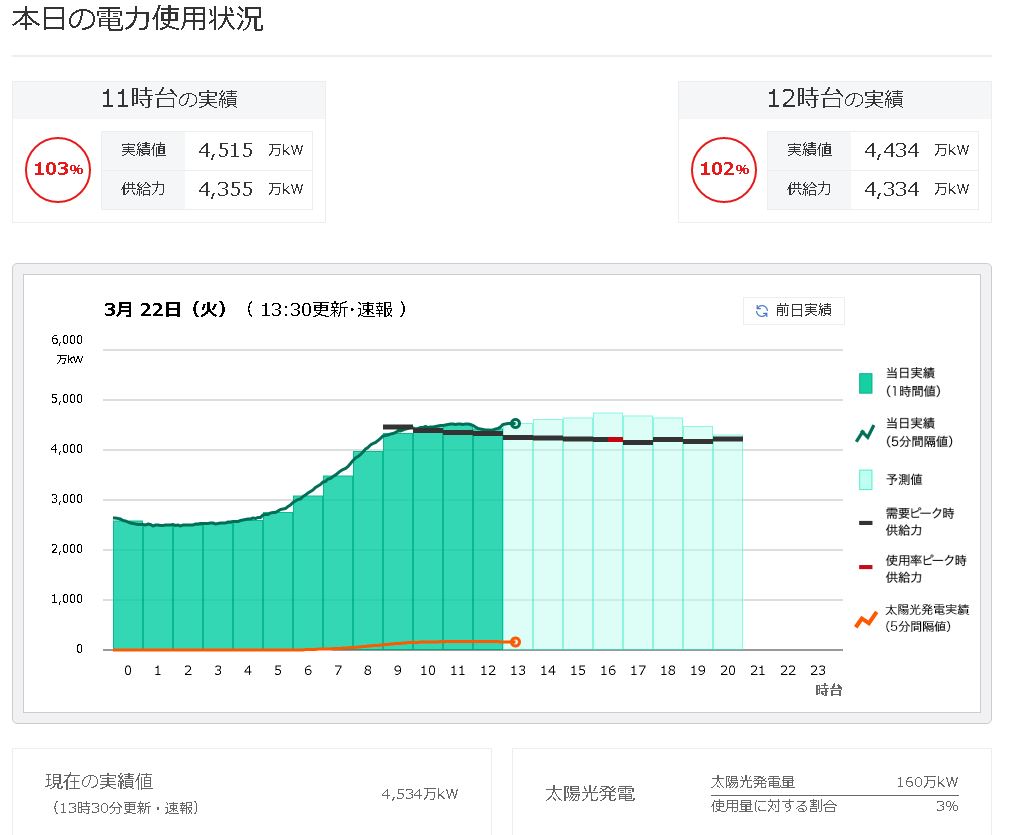Screen dimensions: 1010x835
Task: Click the chart date 3月 22日 (火)
Action: [165, 309]
